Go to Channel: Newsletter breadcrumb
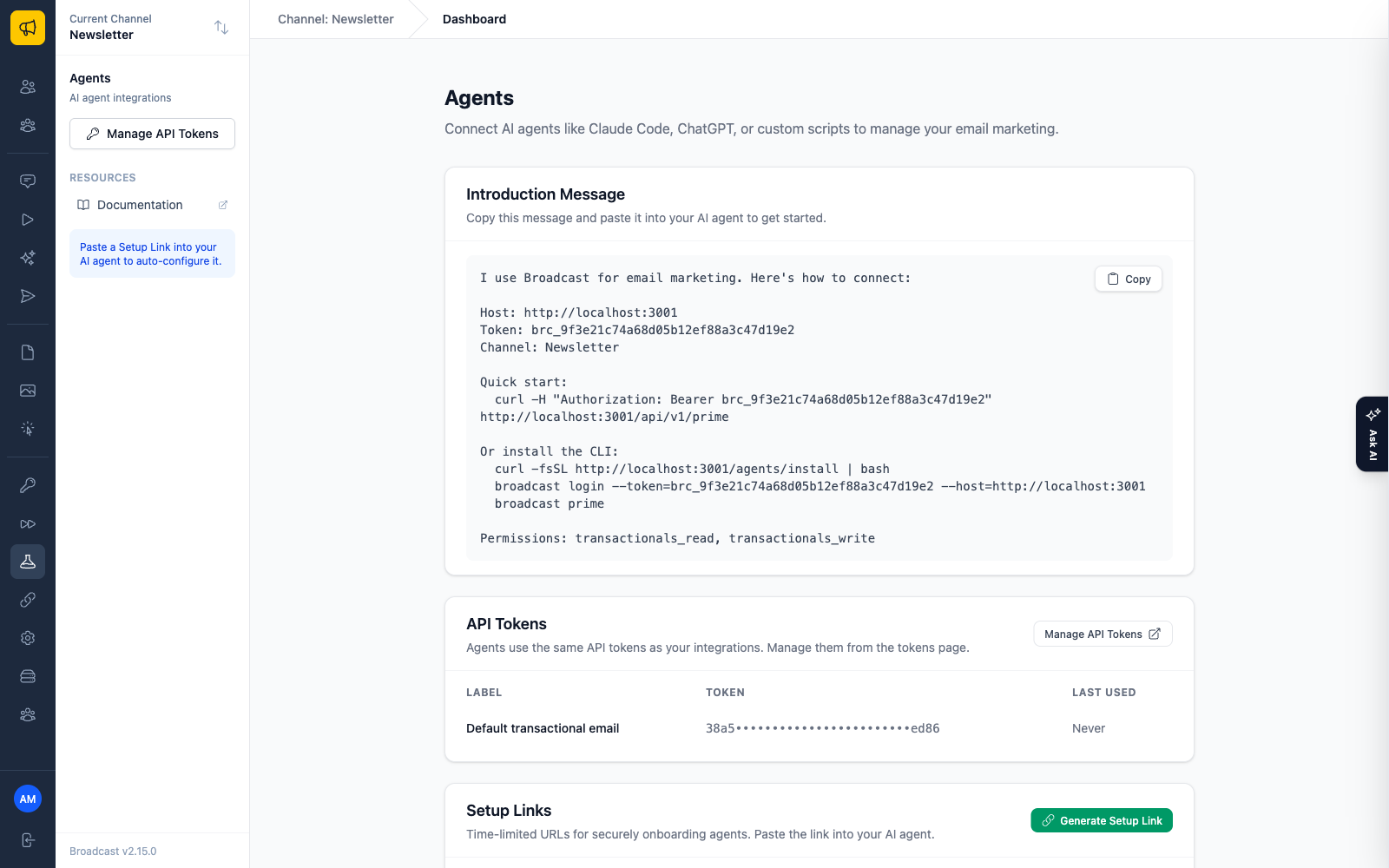The width and height of the screenshot is (1389, 868). coord(336,19)
